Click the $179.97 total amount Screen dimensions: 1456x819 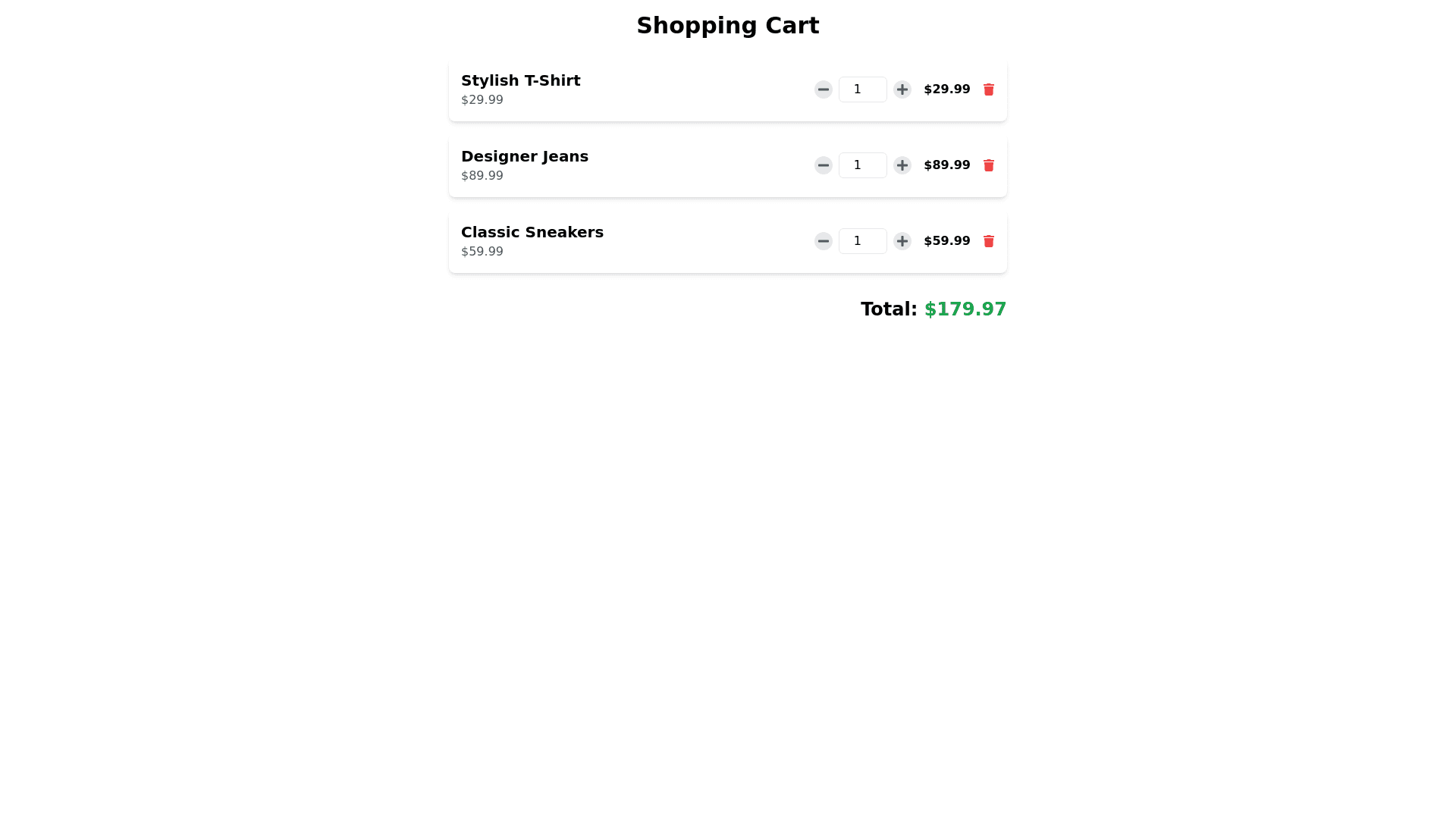click(x=965, y=309)
